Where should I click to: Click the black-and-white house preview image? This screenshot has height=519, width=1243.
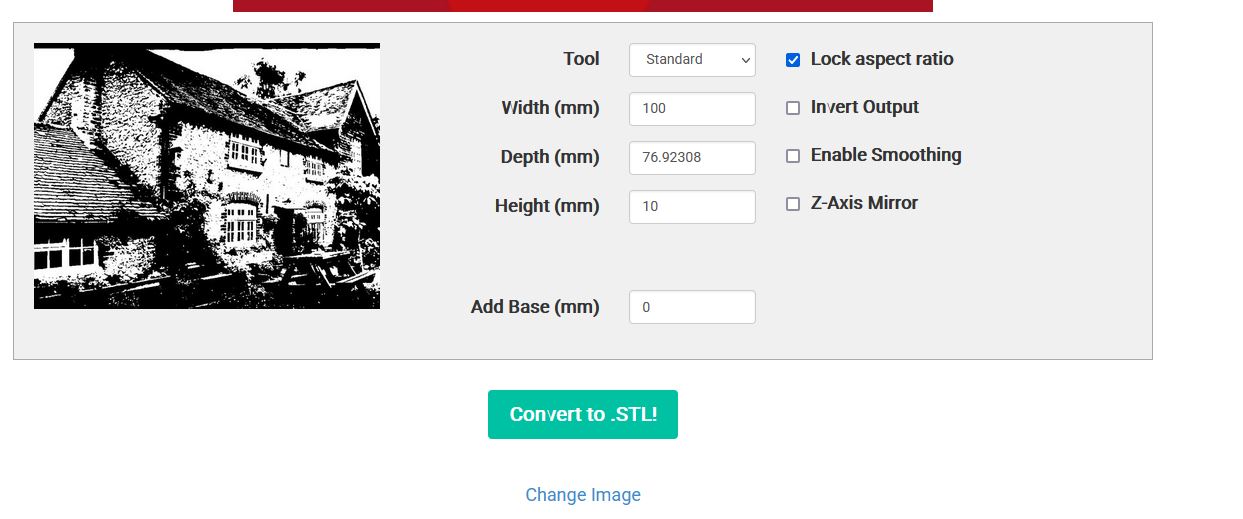[207, 176]
